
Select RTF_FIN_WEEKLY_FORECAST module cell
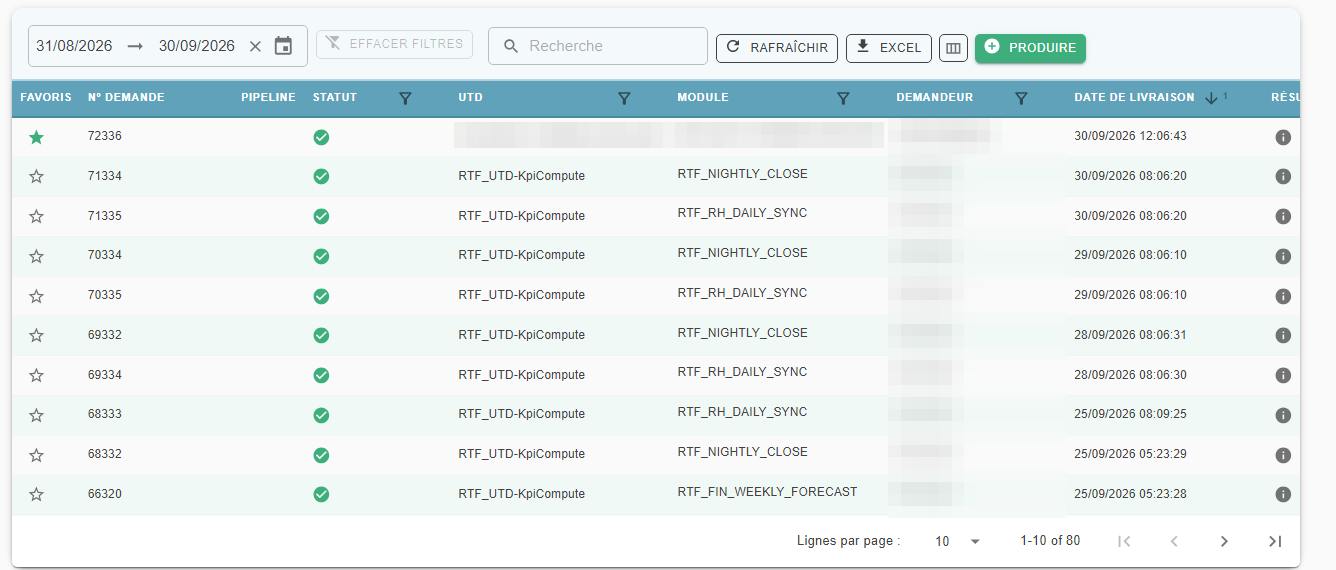(767, 492)
